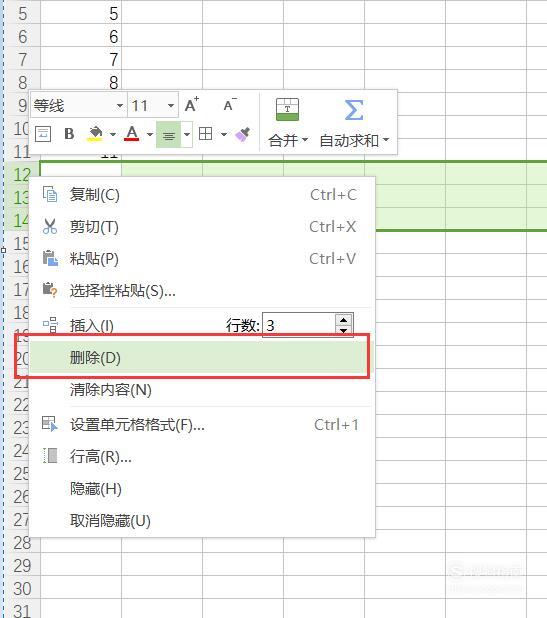Screen dimensions: 547x618
Task: Expand font color dropdown arrow
Action: tap(150, 134)
